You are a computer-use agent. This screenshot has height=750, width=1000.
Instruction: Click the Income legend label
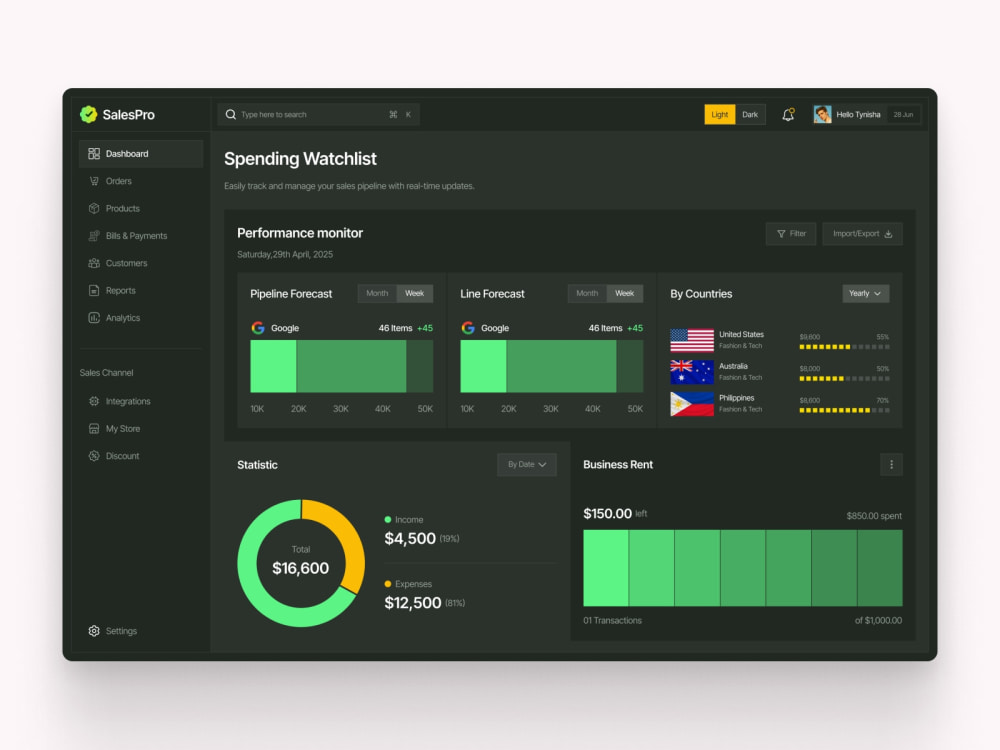tap(409, 520)
